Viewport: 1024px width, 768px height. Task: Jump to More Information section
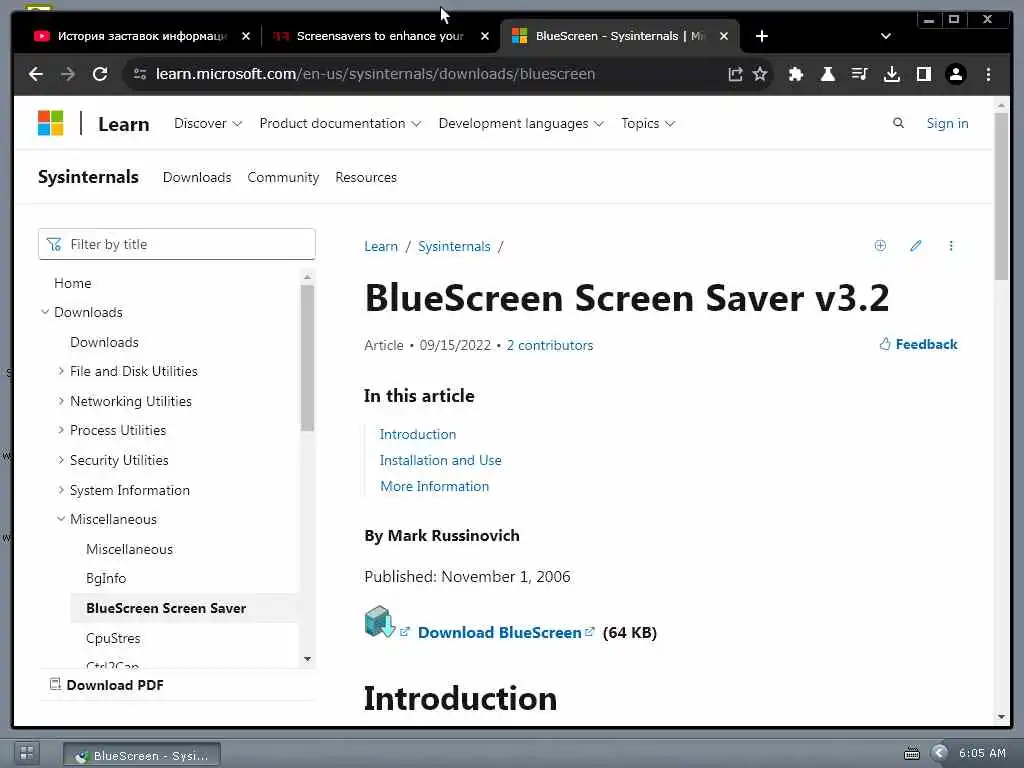434,487
